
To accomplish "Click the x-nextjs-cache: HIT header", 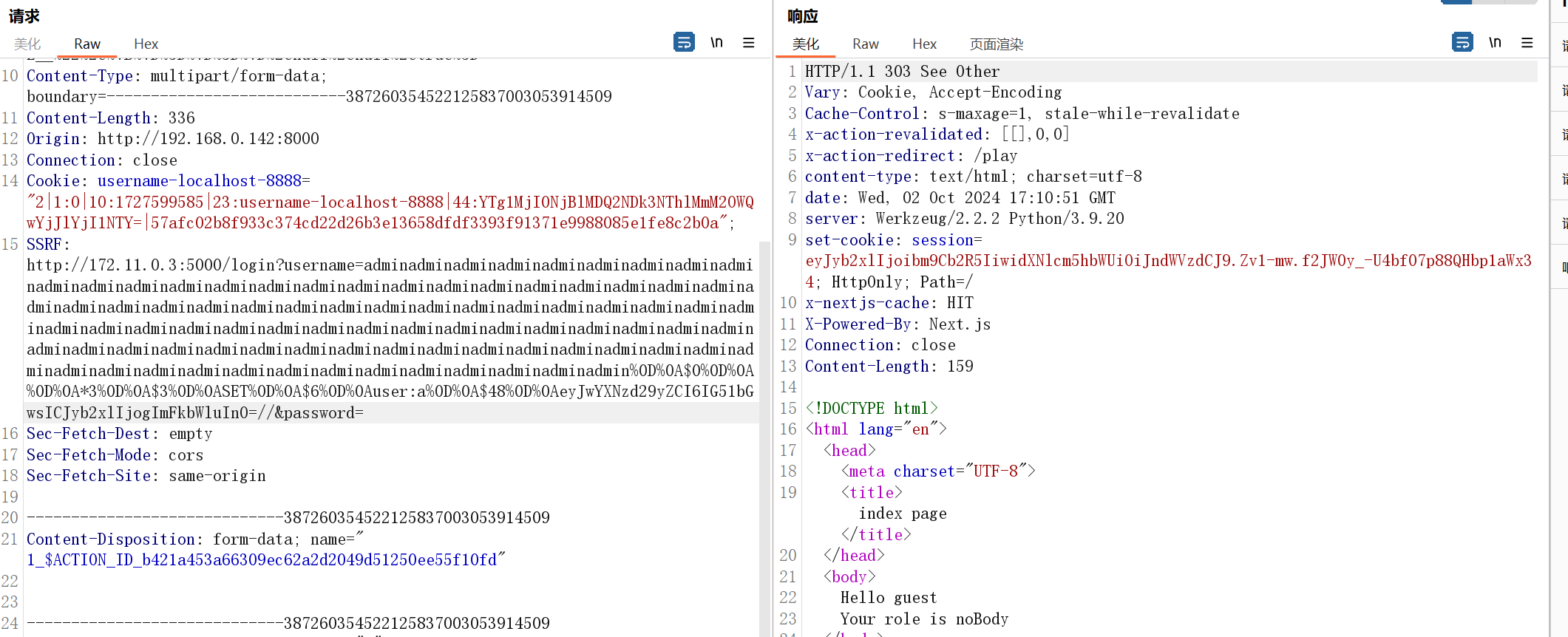I will (889, 302).
